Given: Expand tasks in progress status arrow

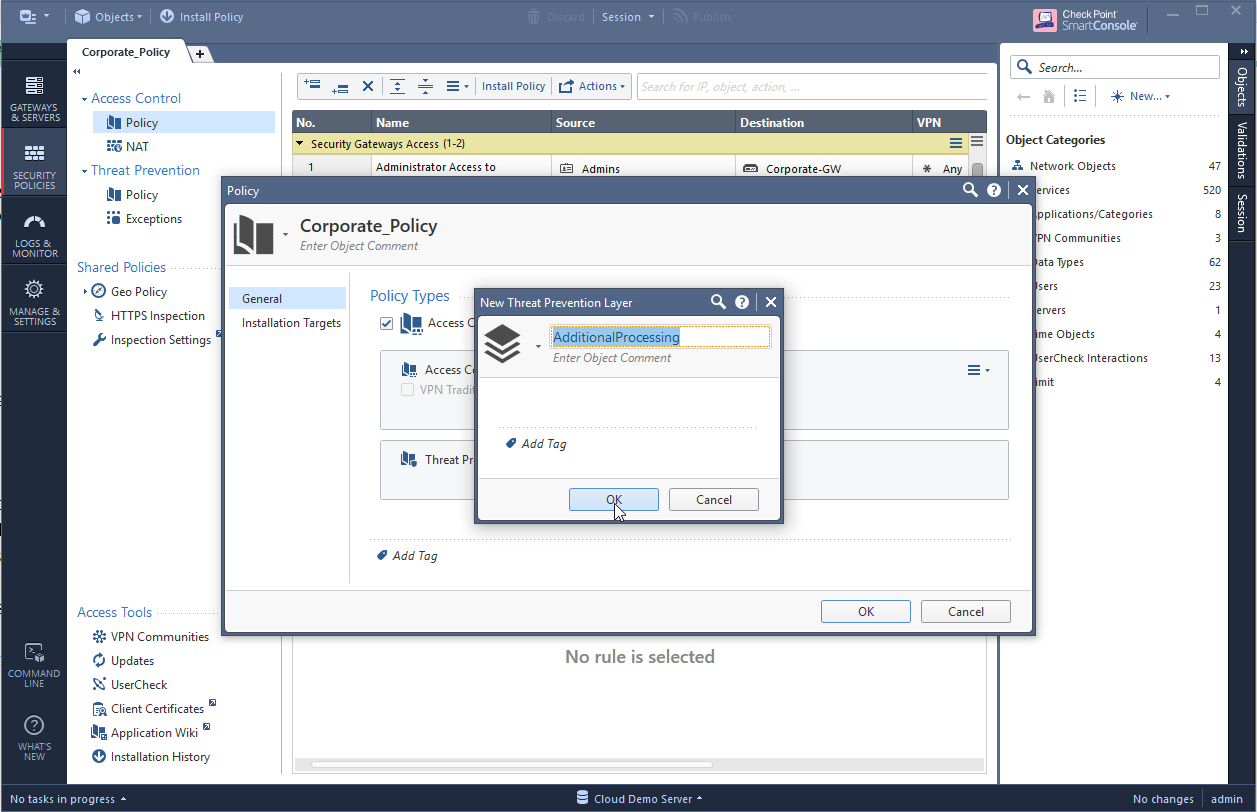Looking at the screenshot, I should (124, 799).
